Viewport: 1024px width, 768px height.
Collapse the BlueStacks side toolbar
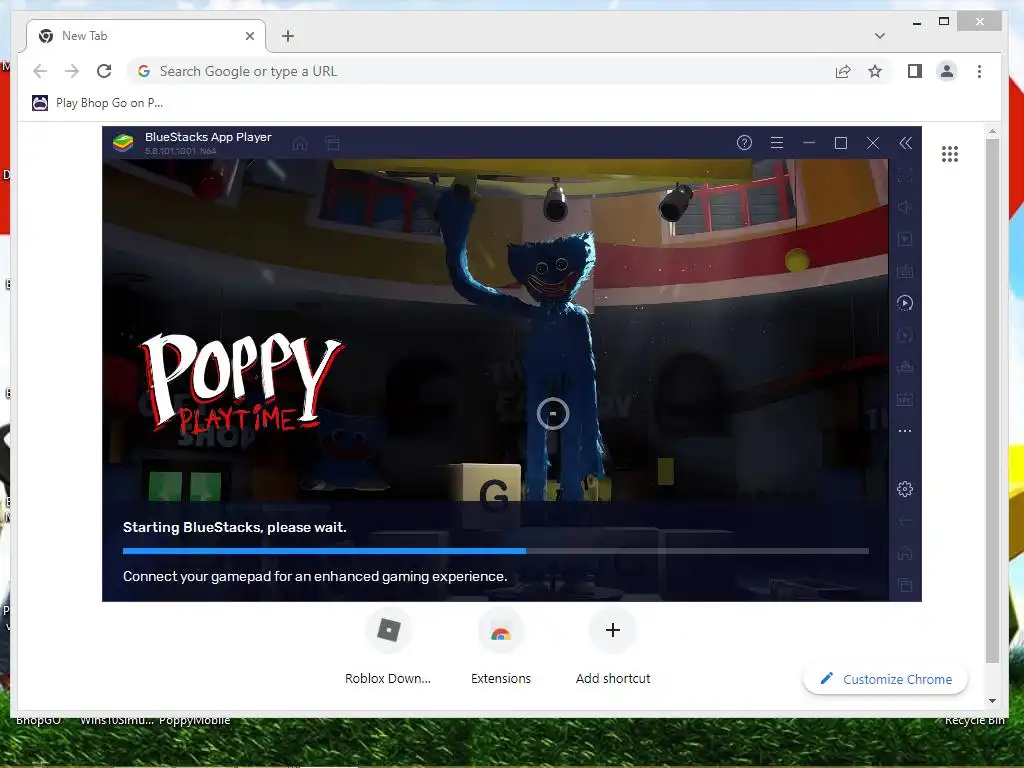(905, 143)
